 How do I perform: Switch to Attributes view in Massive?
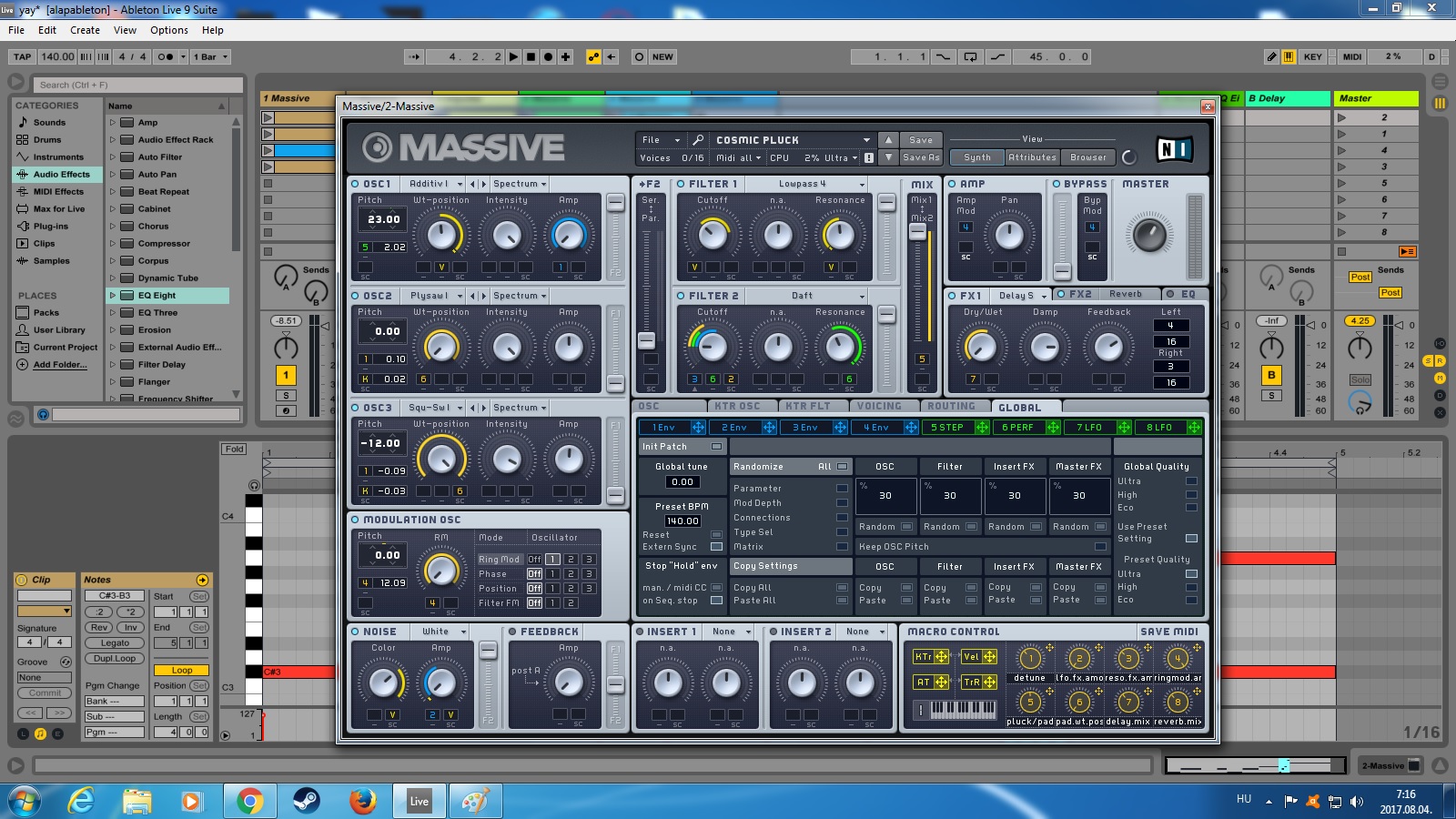pos(1032,157)
